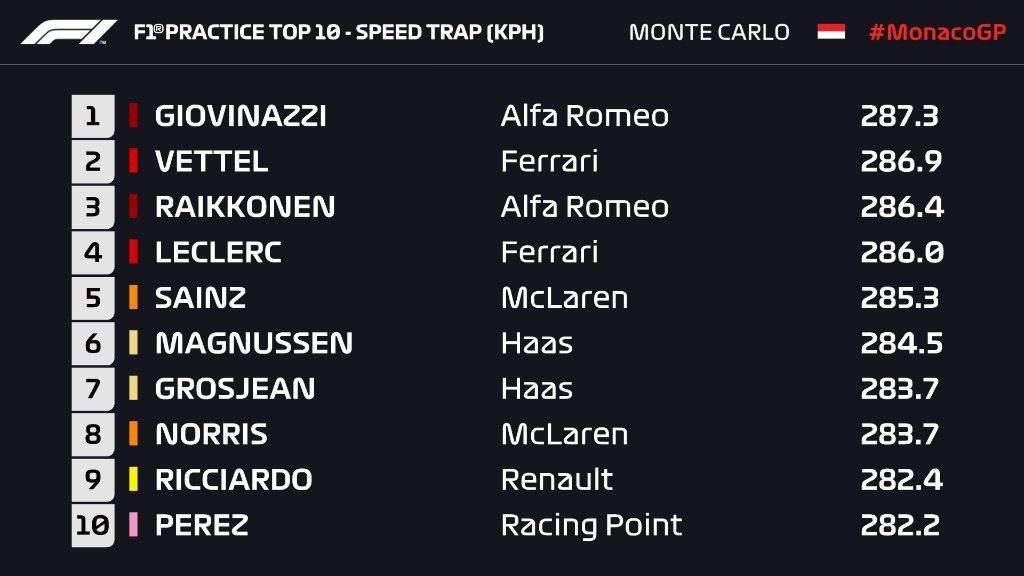
Task: Click the F1 logo icon
Action: click(x=69, y=32)
